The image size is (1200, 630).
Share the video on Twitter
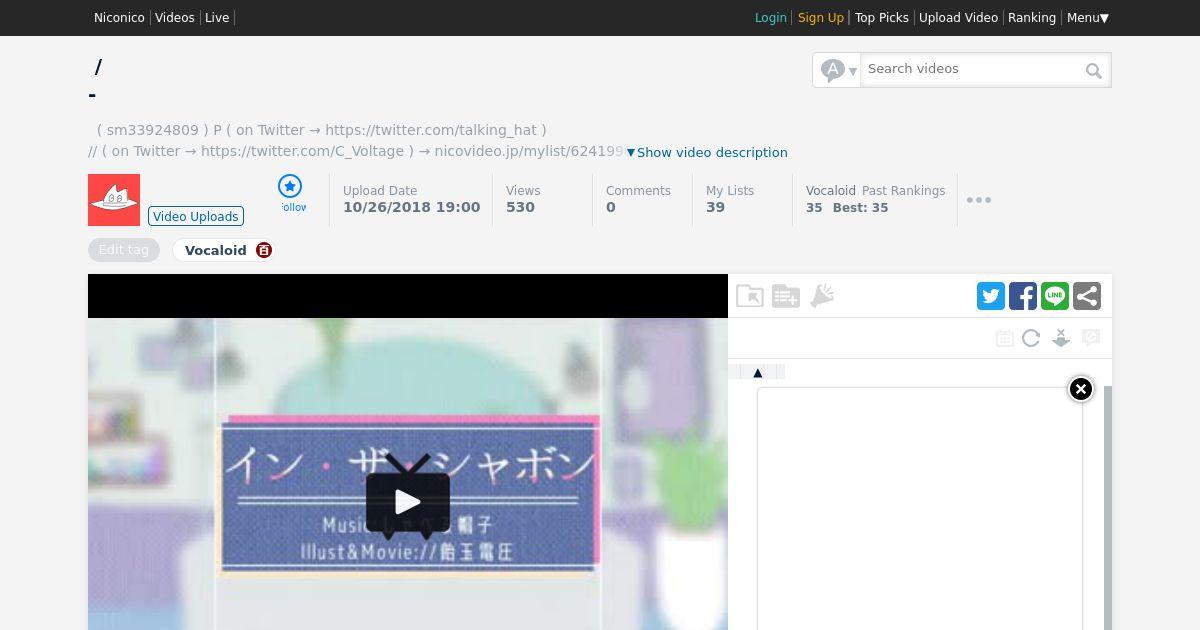(991, 296)
